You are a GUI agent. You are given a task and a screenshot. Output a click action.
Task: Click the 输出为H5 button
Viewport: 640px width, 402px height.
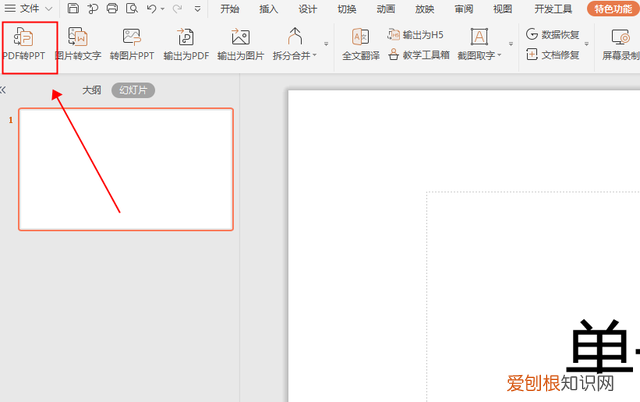tap(416, 35)
